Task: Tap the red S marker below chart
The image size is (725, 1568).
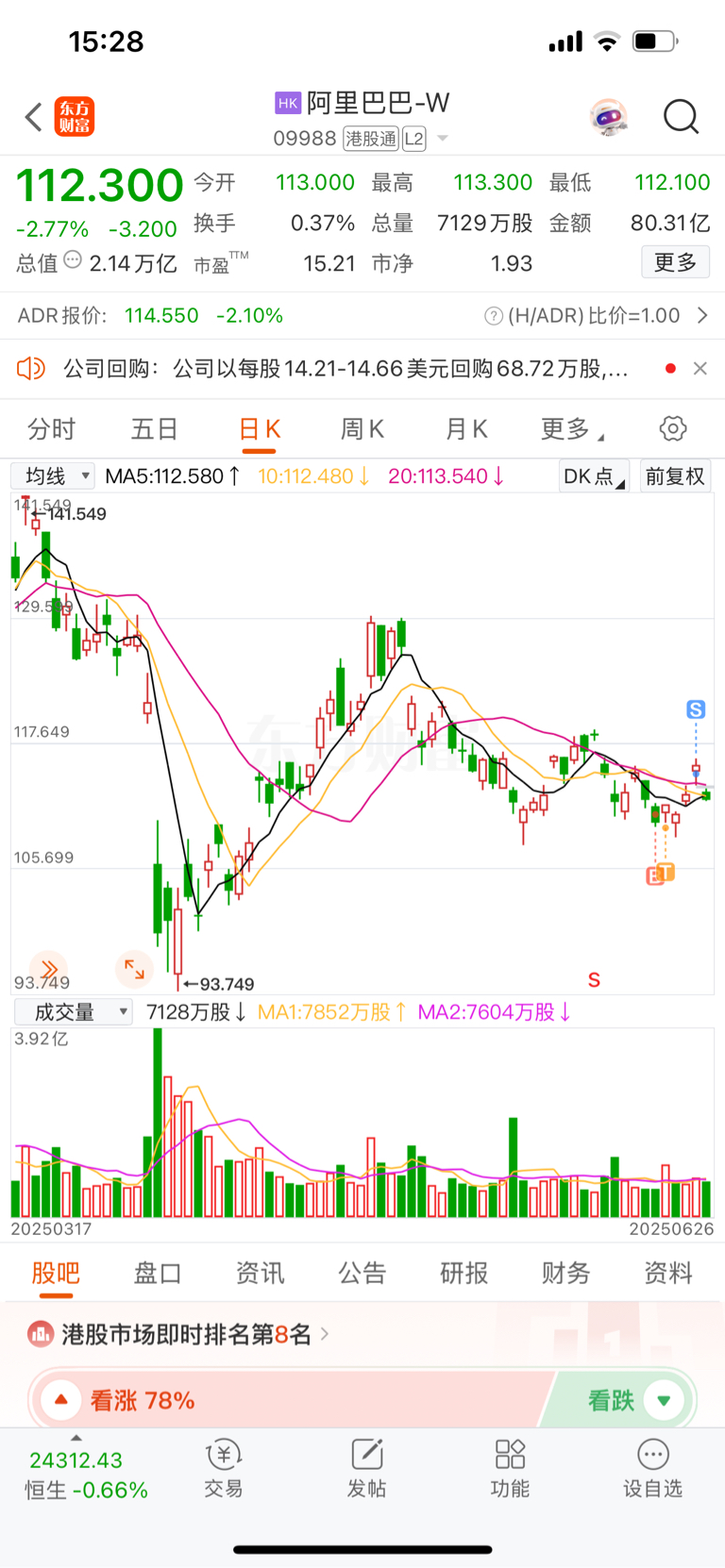Action: click(x=594, y=979)
